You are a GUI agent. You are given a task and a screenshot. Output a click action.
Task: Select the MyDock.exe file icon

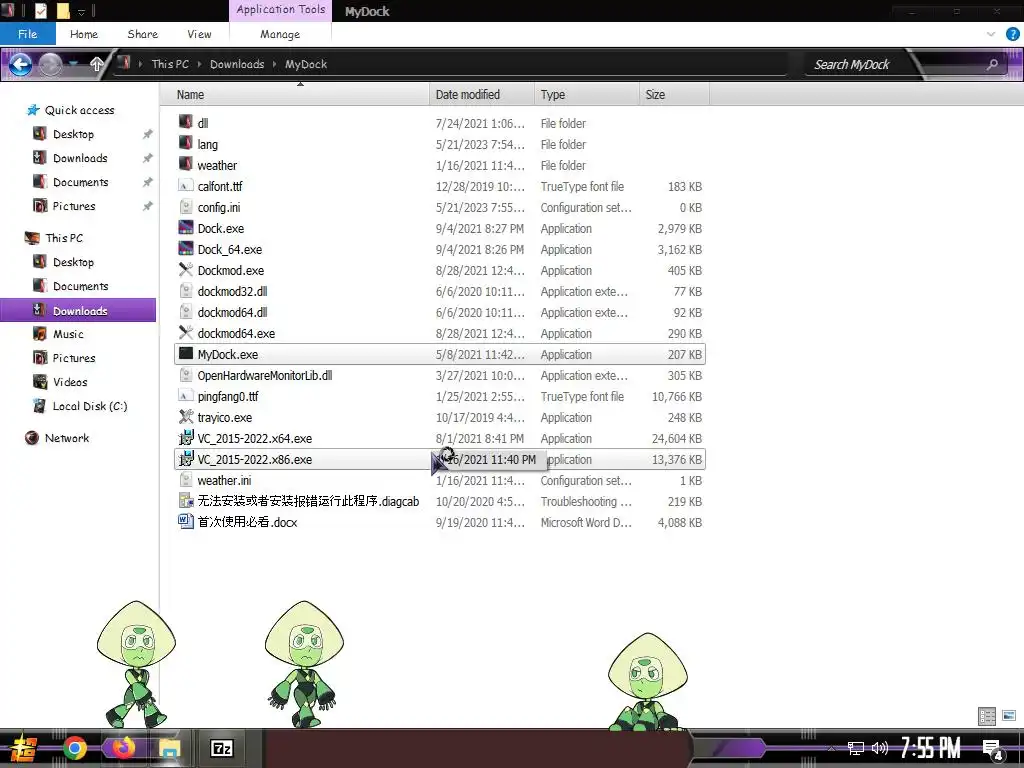click(x=185, y=354)
